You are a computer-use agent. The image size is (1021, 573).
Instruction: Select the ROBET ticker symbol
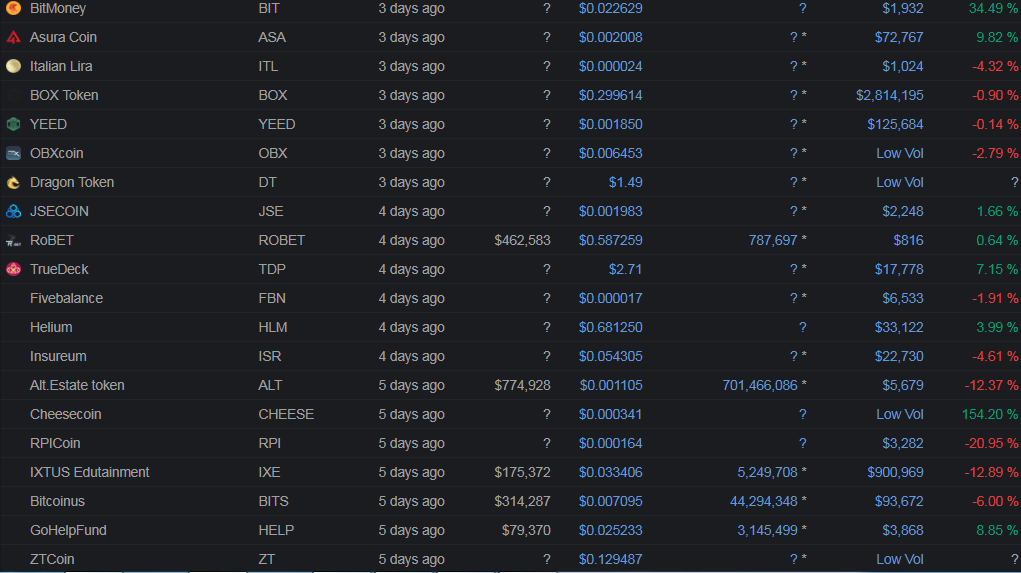pyautogui.click(x=281, y=240)
